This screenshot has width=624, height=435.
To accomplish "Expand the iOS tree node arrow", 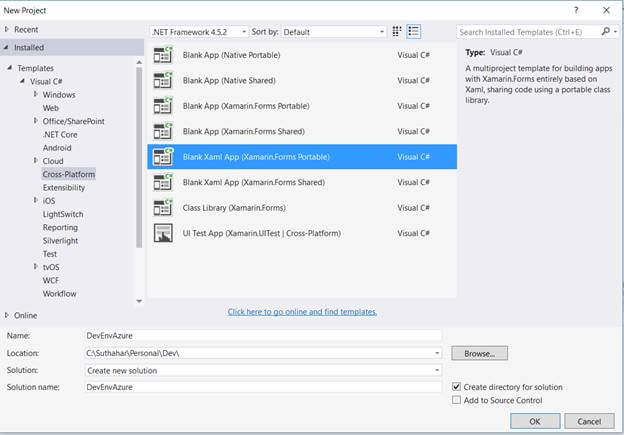I will (x=35, y=200).
